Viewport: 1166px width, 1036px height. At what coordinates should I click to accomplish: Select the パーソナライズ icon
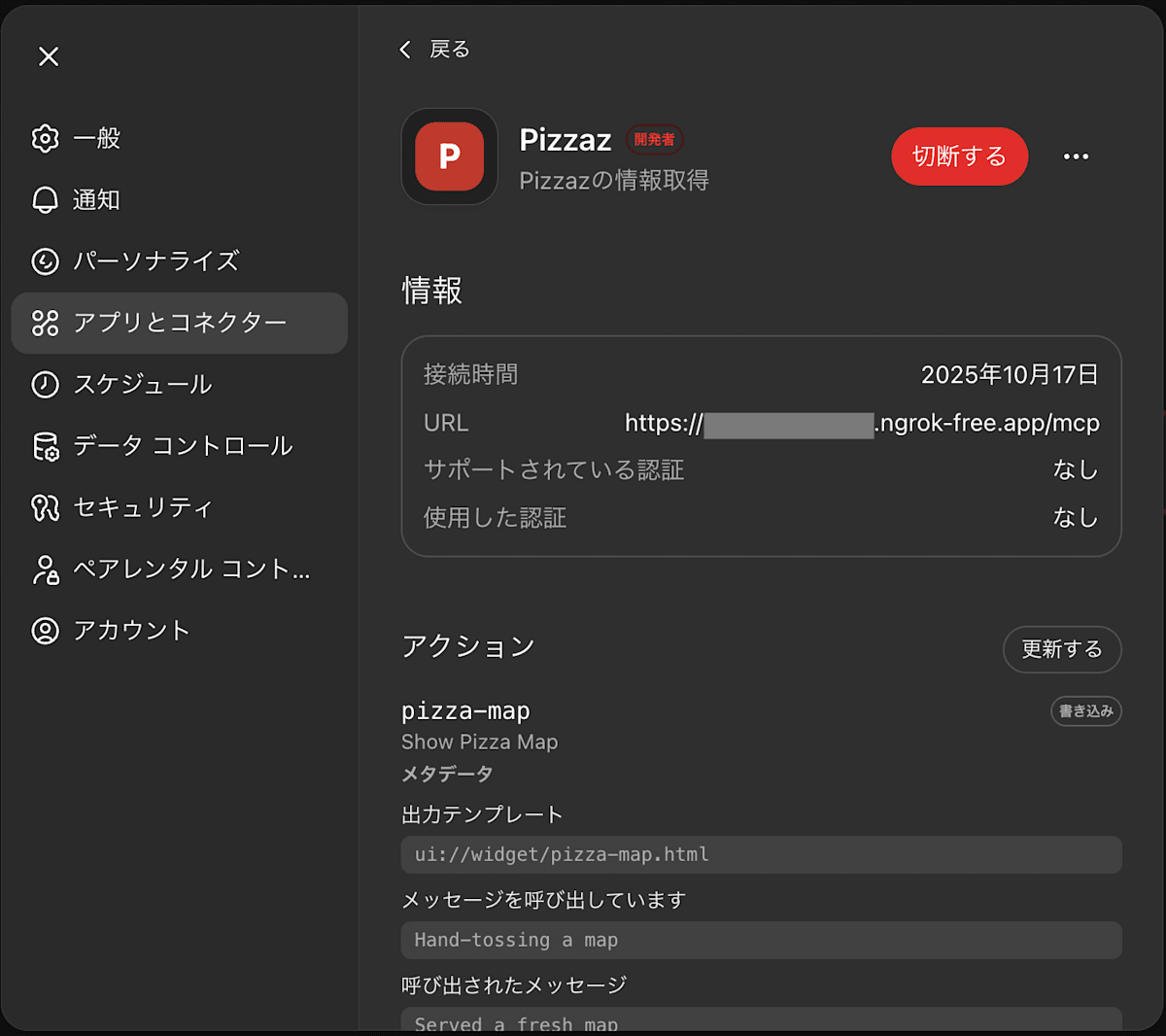(45, 261)
